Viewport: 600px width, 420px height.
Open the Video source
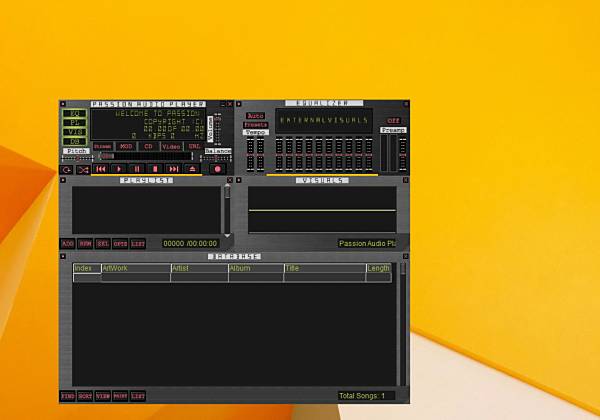(171, 147)
